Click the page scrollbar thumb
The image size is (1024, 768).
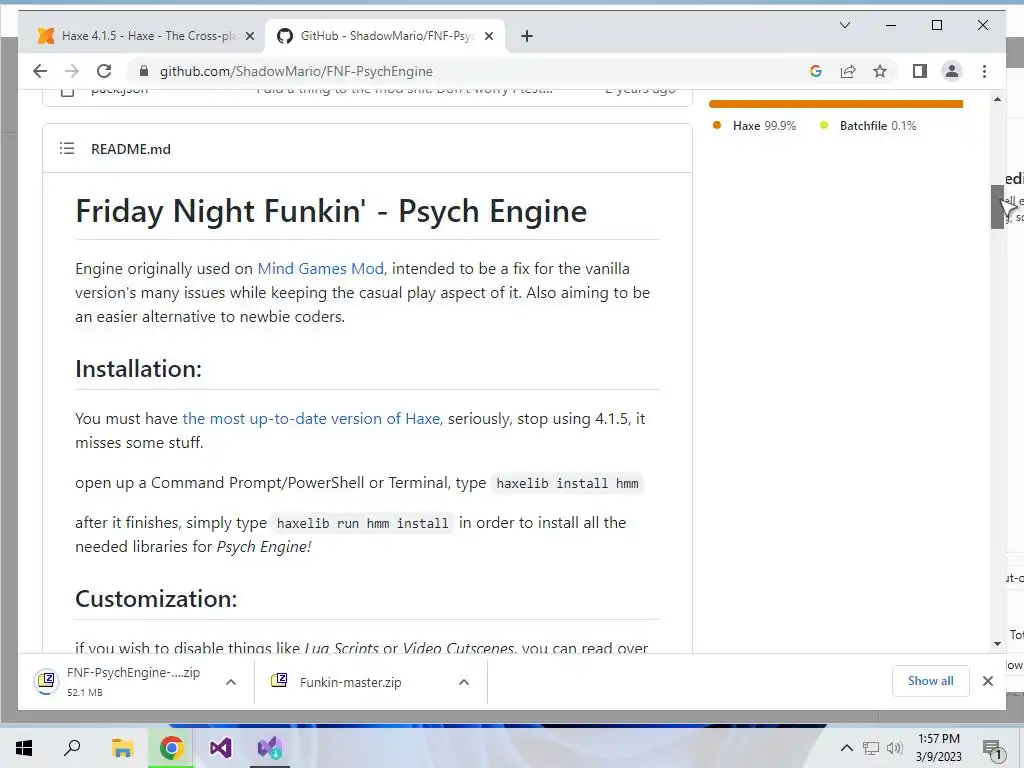click(x=997, y=207)
